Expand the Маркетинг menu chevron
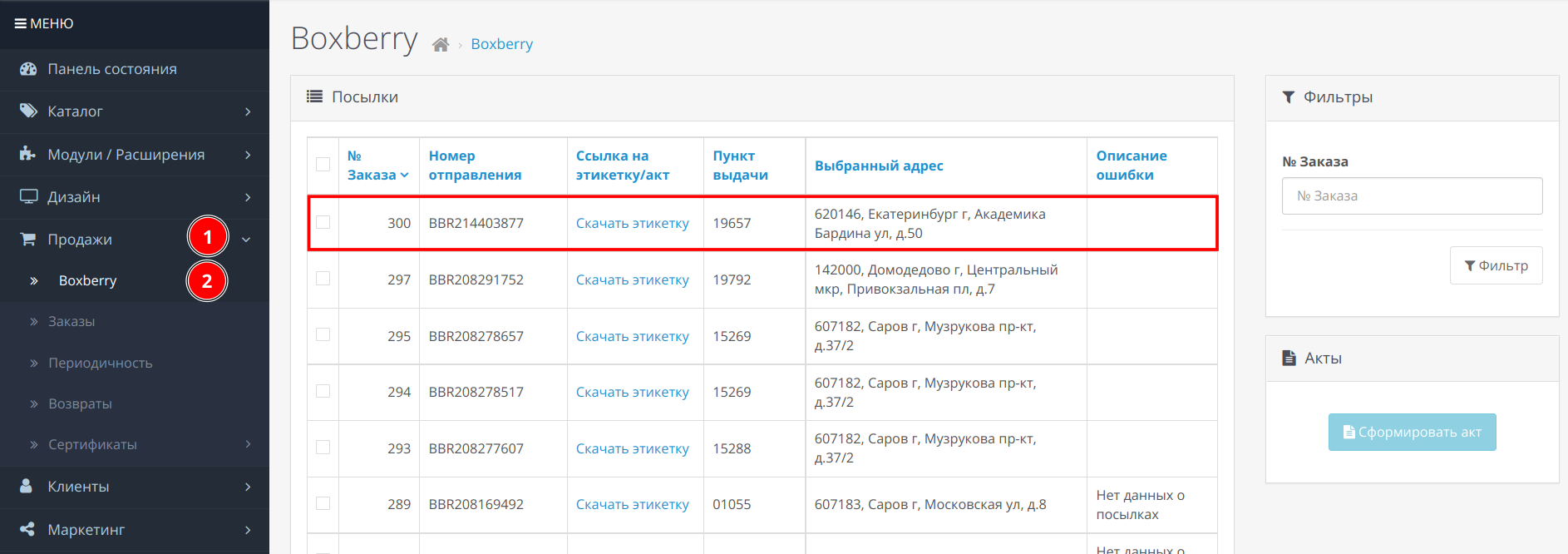This screenshot has height=554, width=1568. (248, 530)
